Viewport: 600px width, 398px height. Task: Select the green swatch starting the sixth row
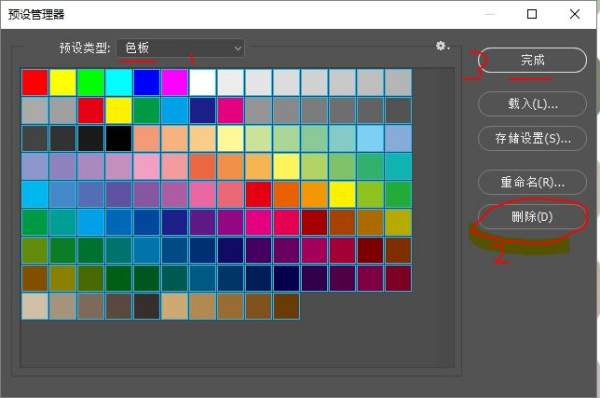pos(35,222)
